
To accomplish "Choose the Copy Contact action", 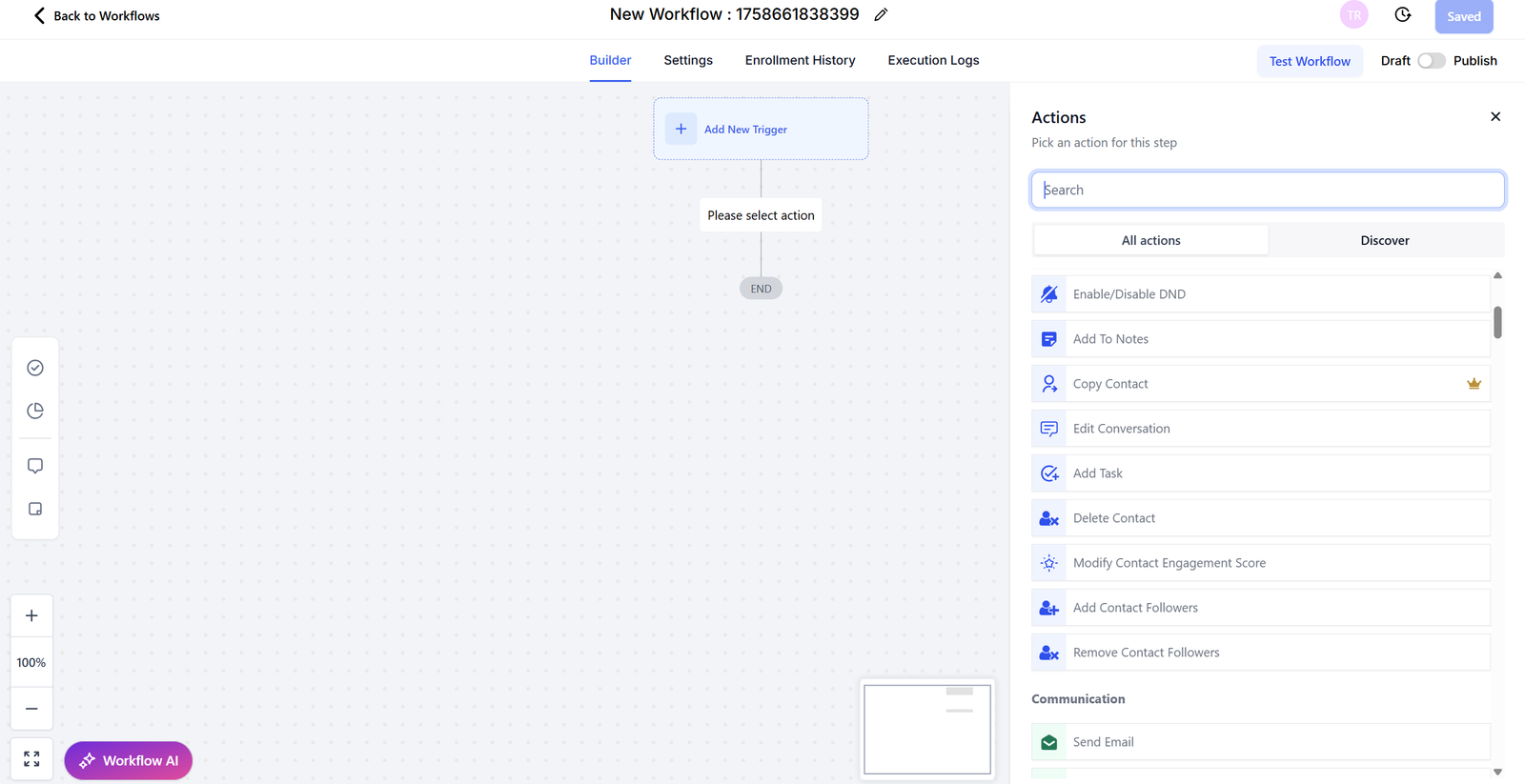I will (x=1261, y=384).
